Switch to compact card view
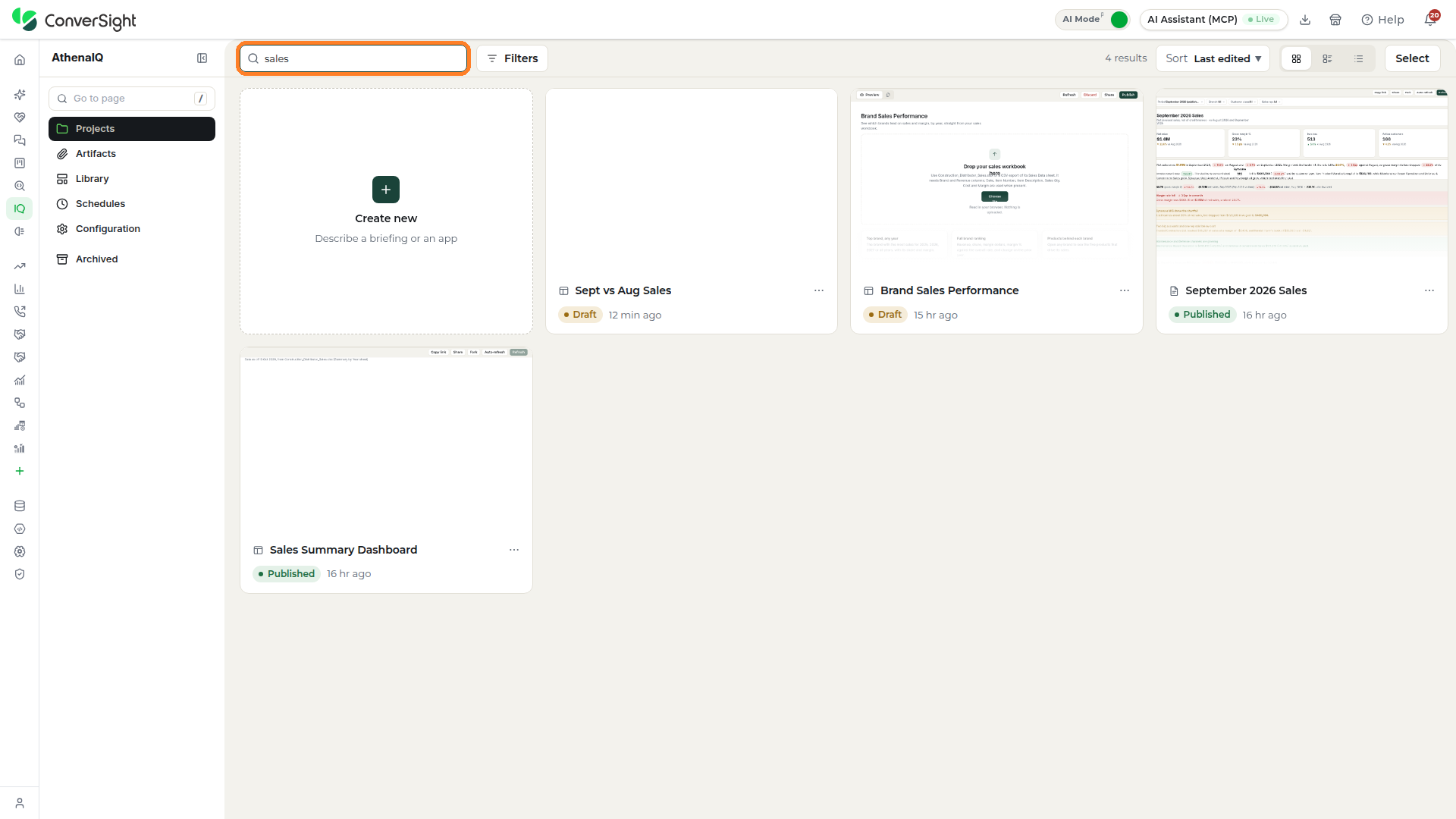Screen dimensions: 1456x819 click(1327, 58)
